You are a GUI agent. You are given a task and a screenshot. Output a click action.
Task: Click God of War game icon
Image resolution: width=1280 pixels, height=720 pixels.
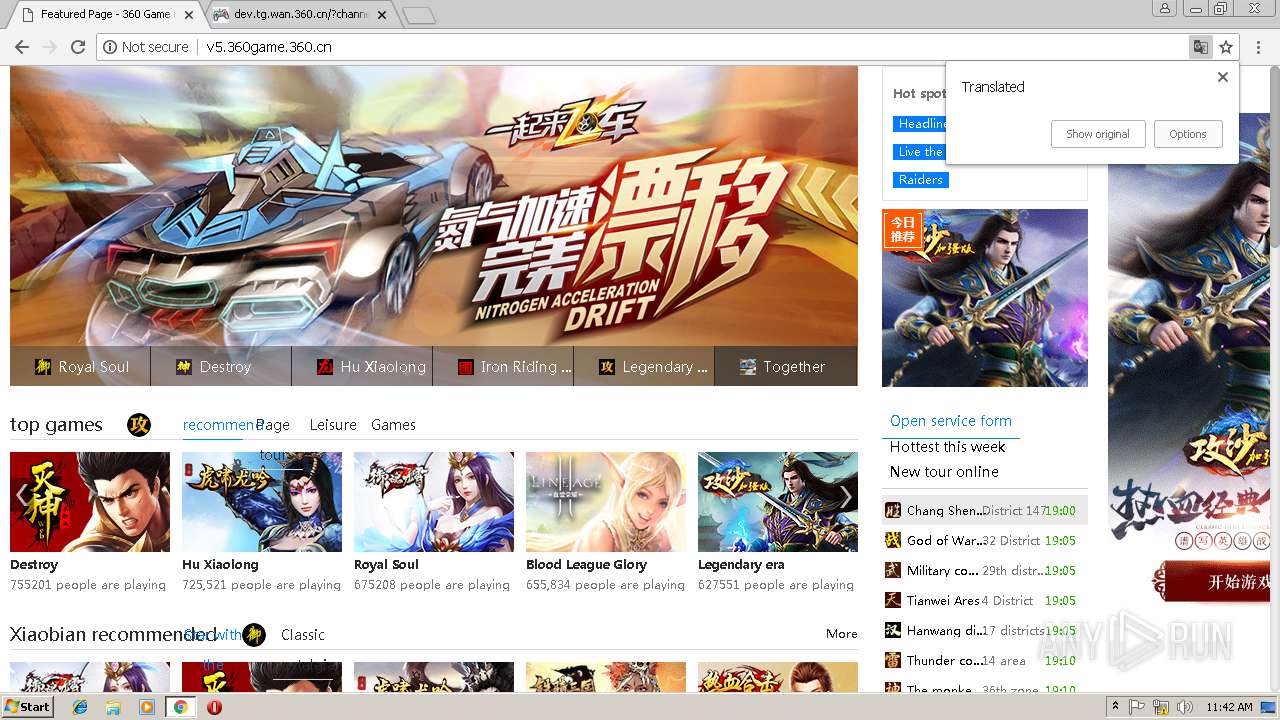(x=893, y=540)
